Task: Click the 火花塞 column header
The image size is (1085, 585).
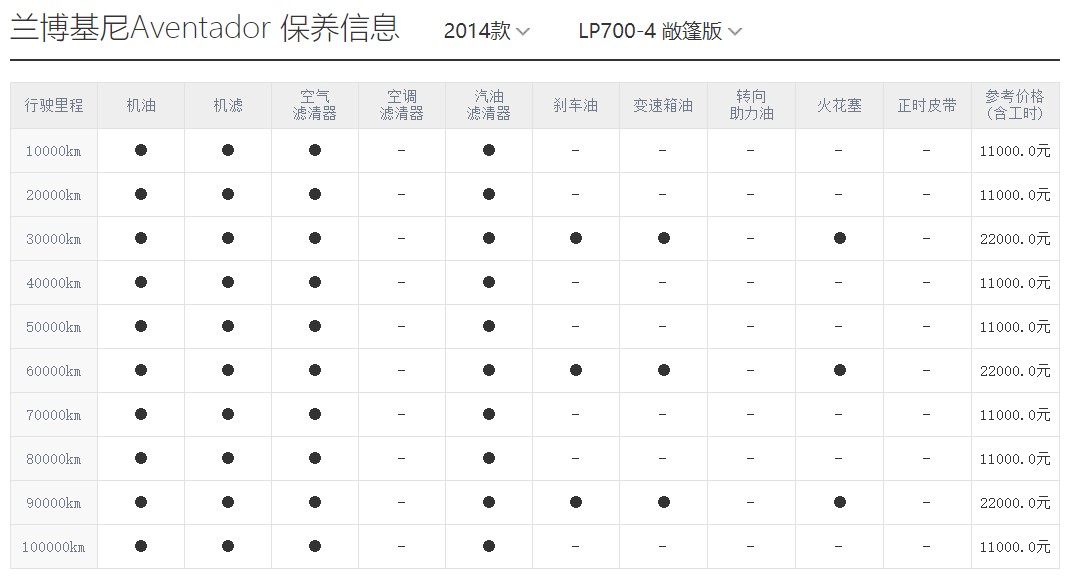Action: [x=839, y=105]
